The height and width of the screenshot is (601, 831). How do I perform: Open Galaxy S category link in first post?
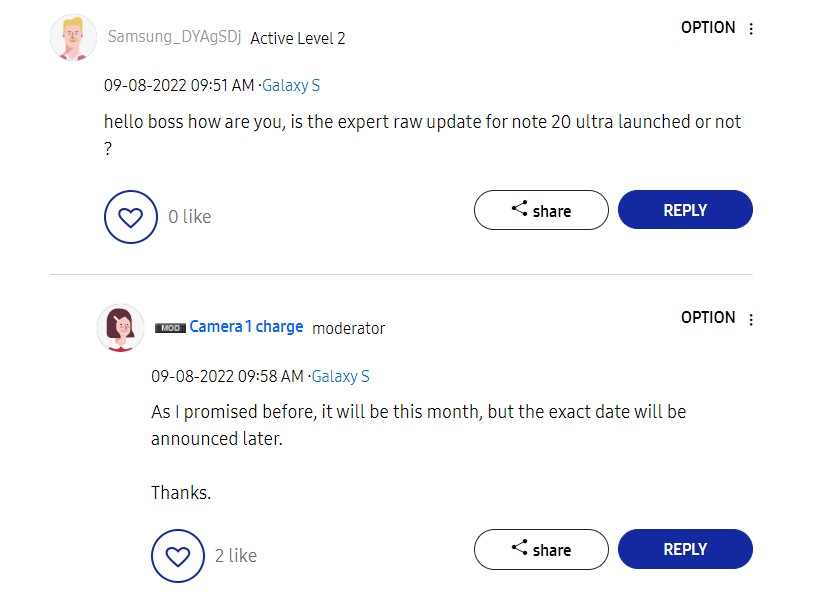[291, 85]
